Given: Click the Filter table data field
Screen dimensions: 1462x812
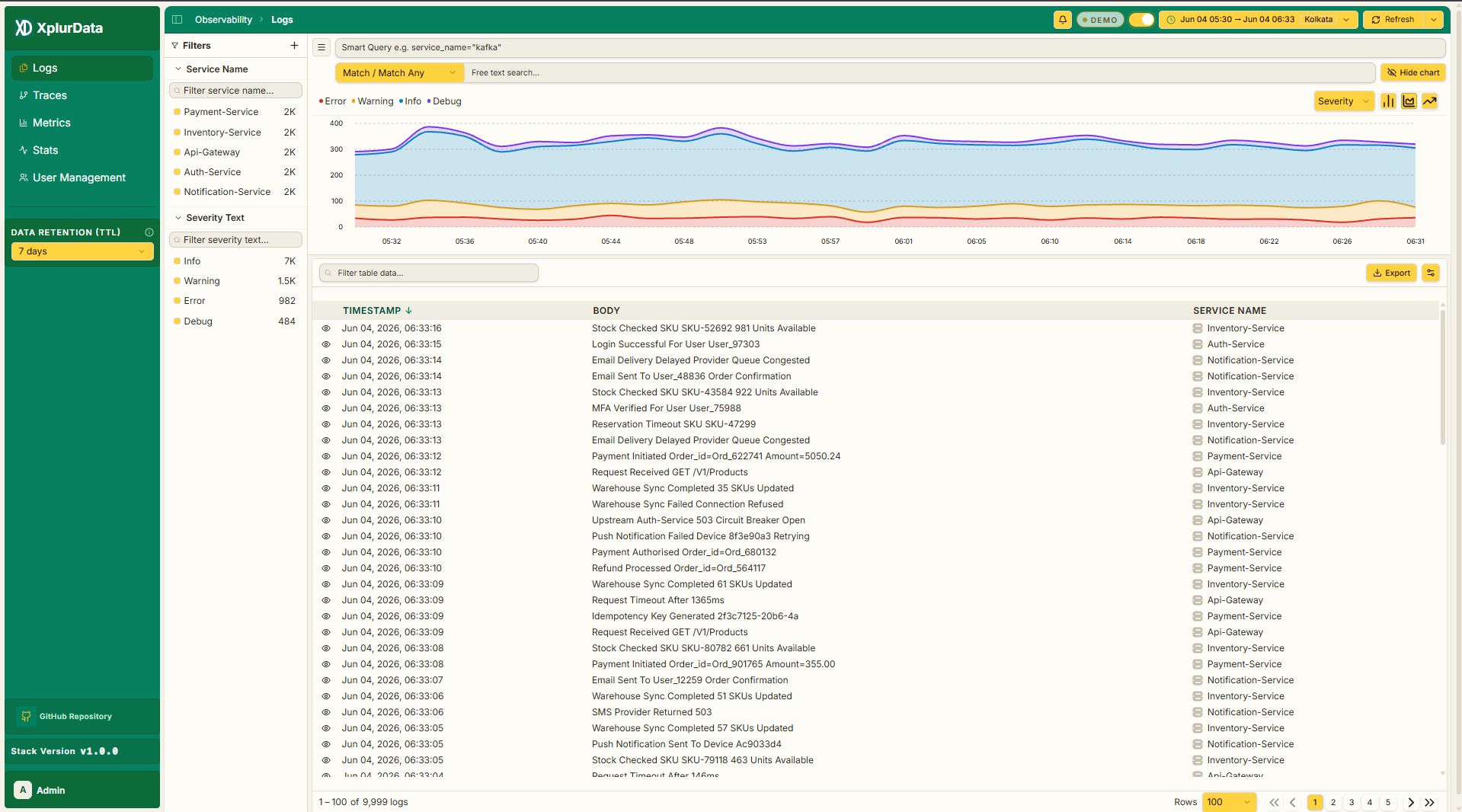Looking at the screenshot, I should [429, 273].
